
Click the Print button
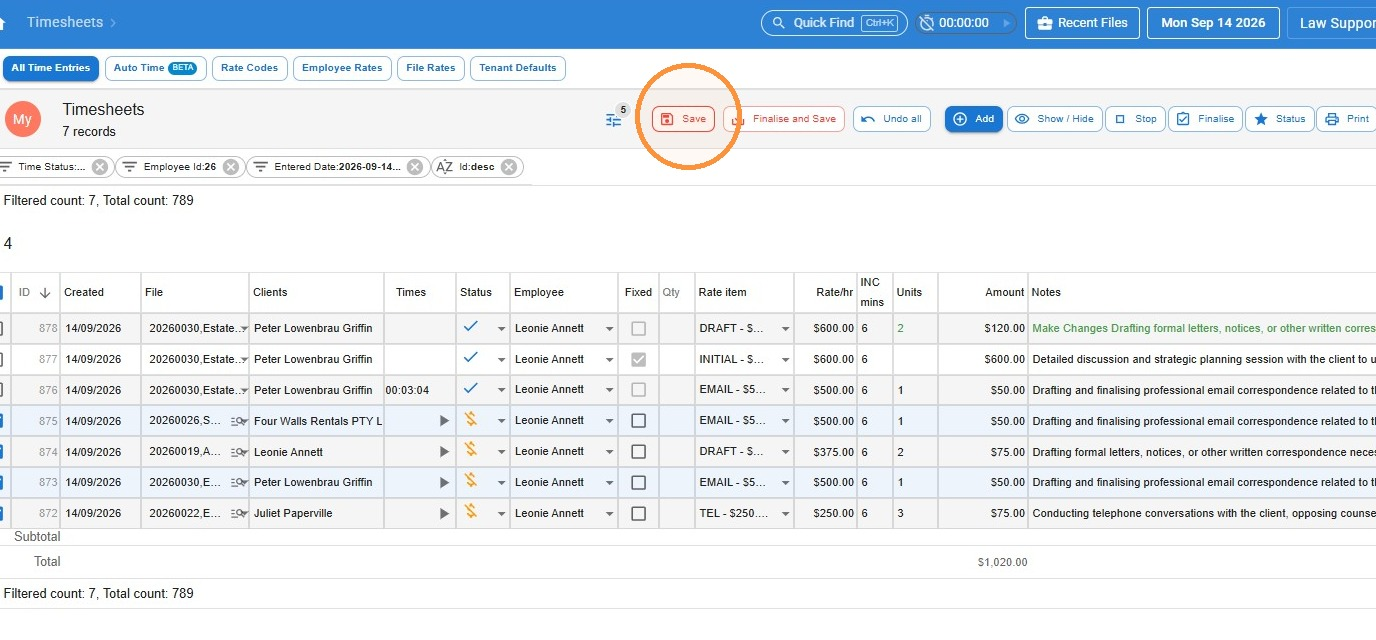point(1347,119)
